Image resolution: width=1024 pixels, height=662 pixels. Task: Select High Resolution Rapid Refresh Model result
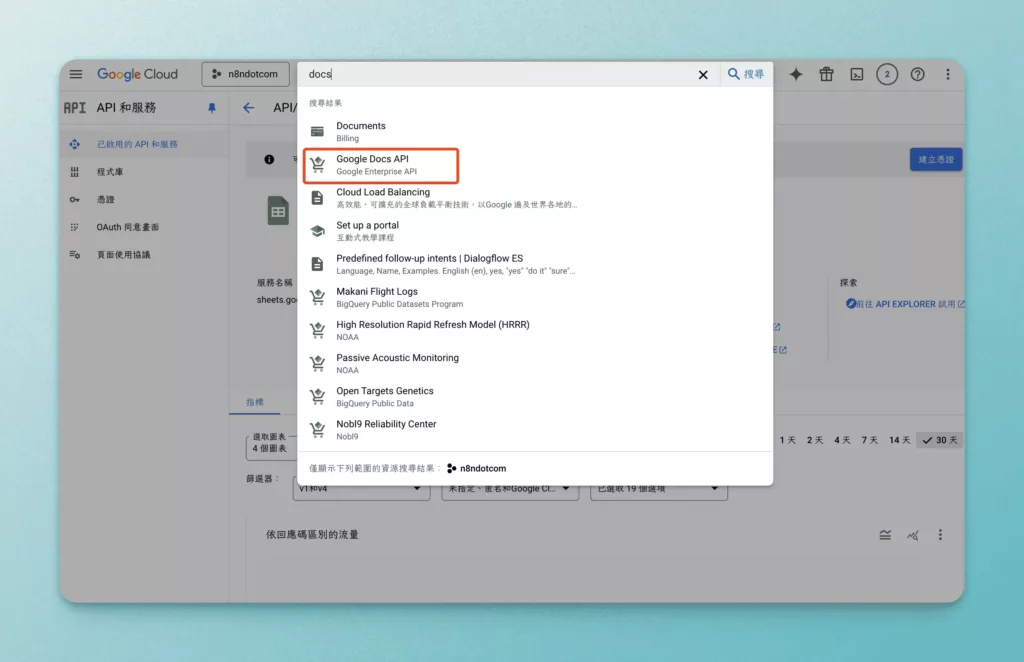click(535, 330)
